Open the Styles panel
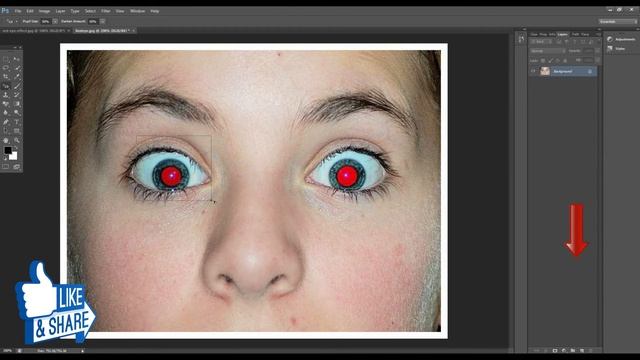Viewport: 640px width, 360px height. pos(616,49)
